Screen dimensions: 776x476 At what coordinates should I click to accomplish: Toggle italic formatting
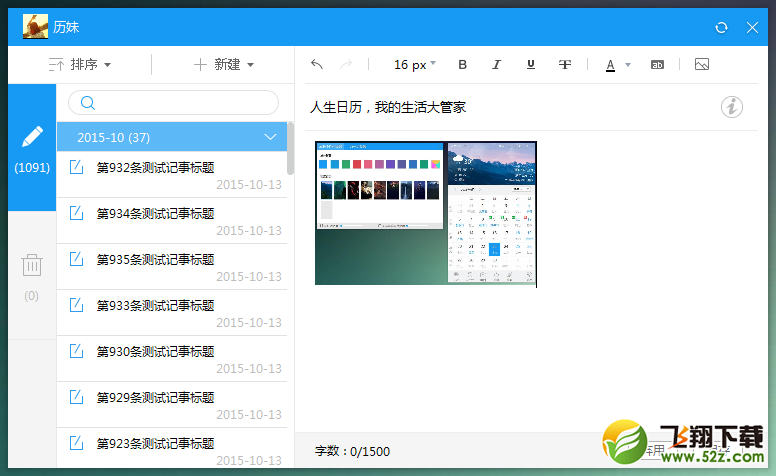click(496, 64)
